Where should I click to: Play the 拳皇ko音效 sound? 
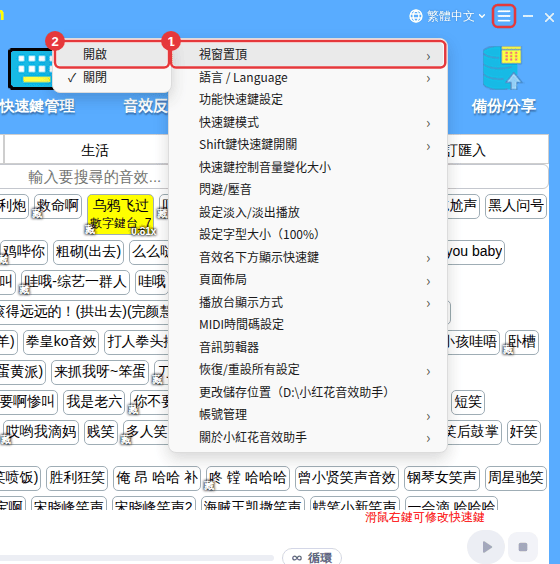tap(61, 342)
